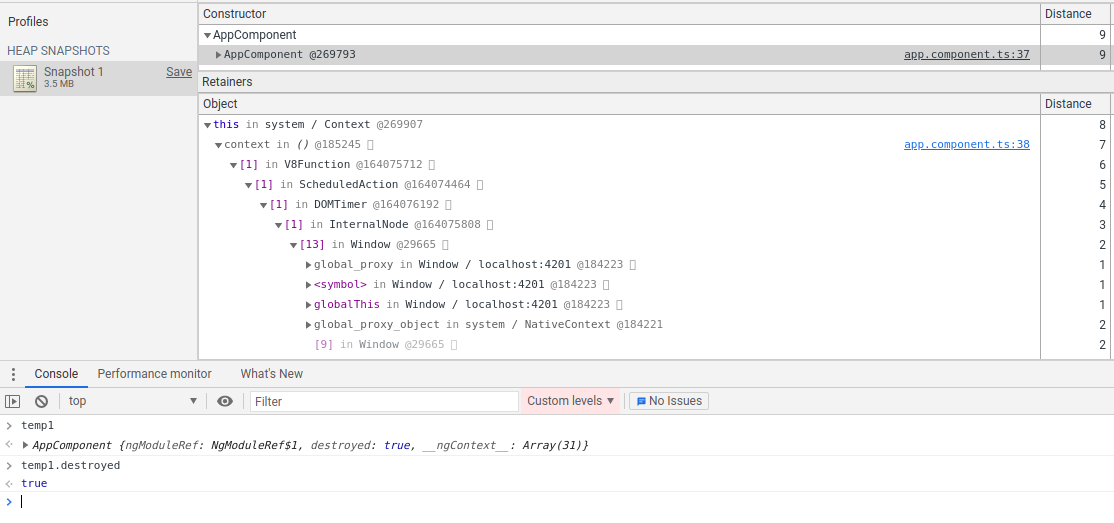Open the What's New tab
This screenshot has height=523, width=1114.
click(271, 374)
